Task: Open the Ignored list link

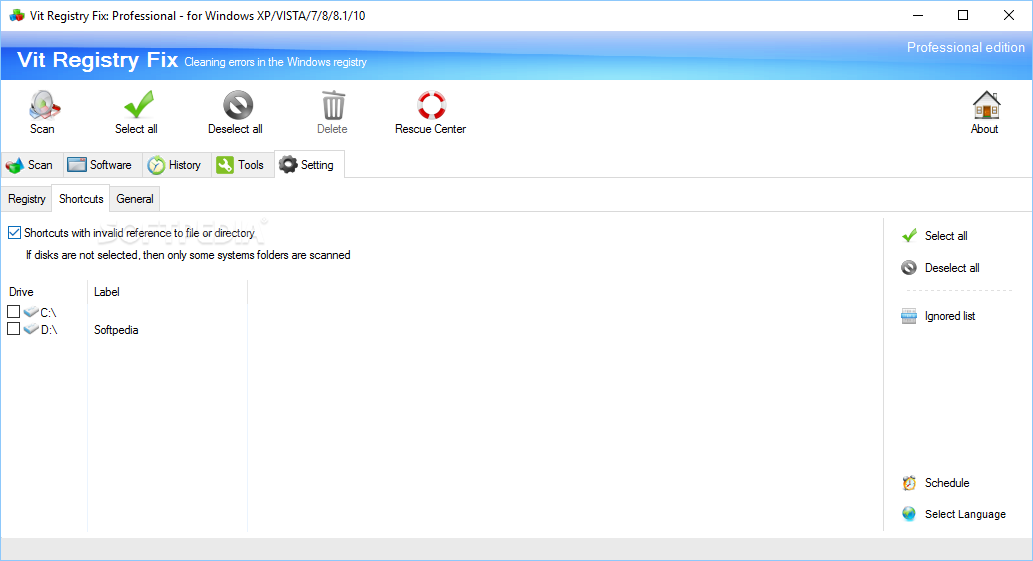Action: point(950,316)
